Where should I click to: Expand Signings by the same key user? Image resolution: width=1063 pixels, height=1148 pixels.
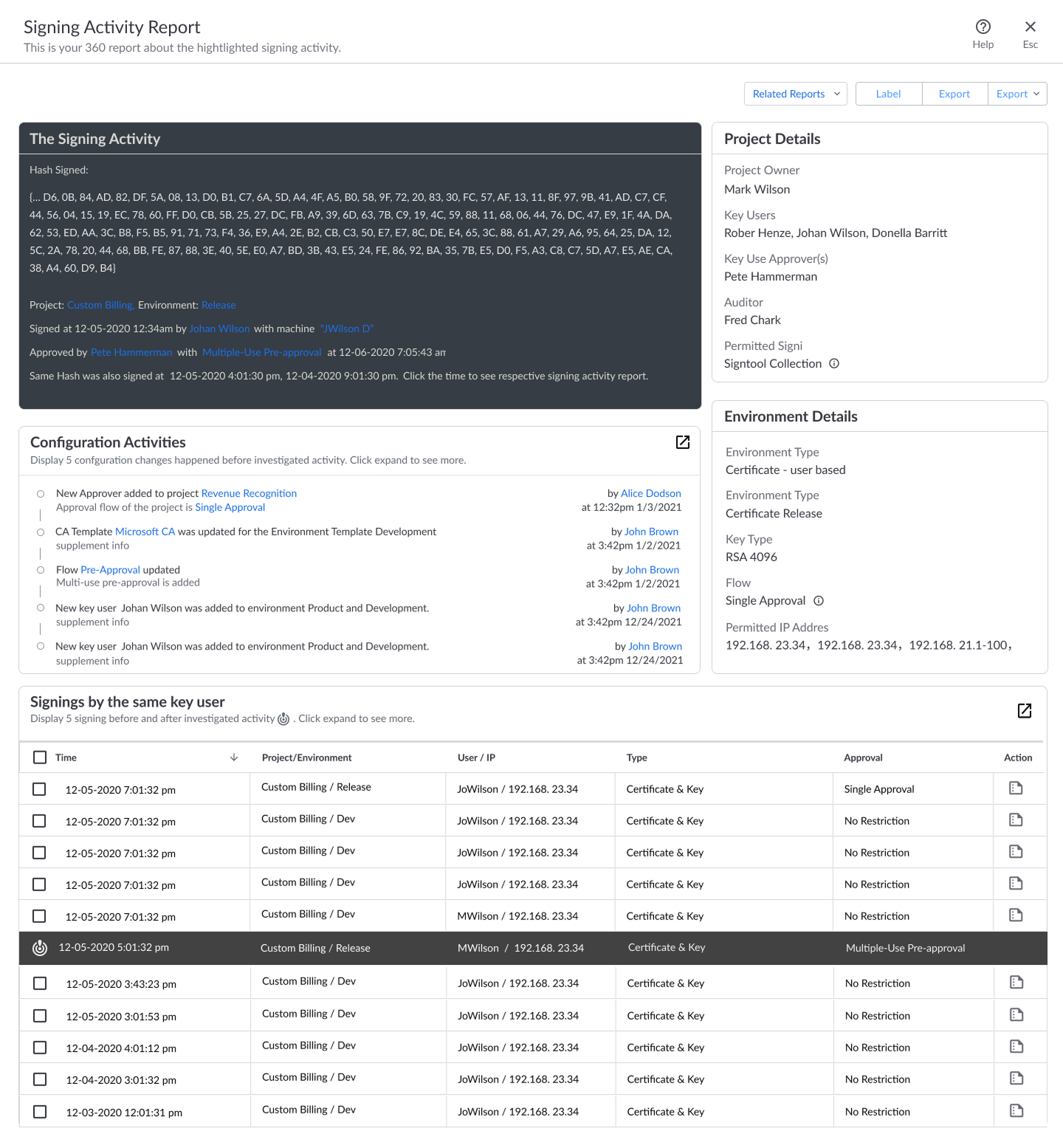[x=1025, y=710]
